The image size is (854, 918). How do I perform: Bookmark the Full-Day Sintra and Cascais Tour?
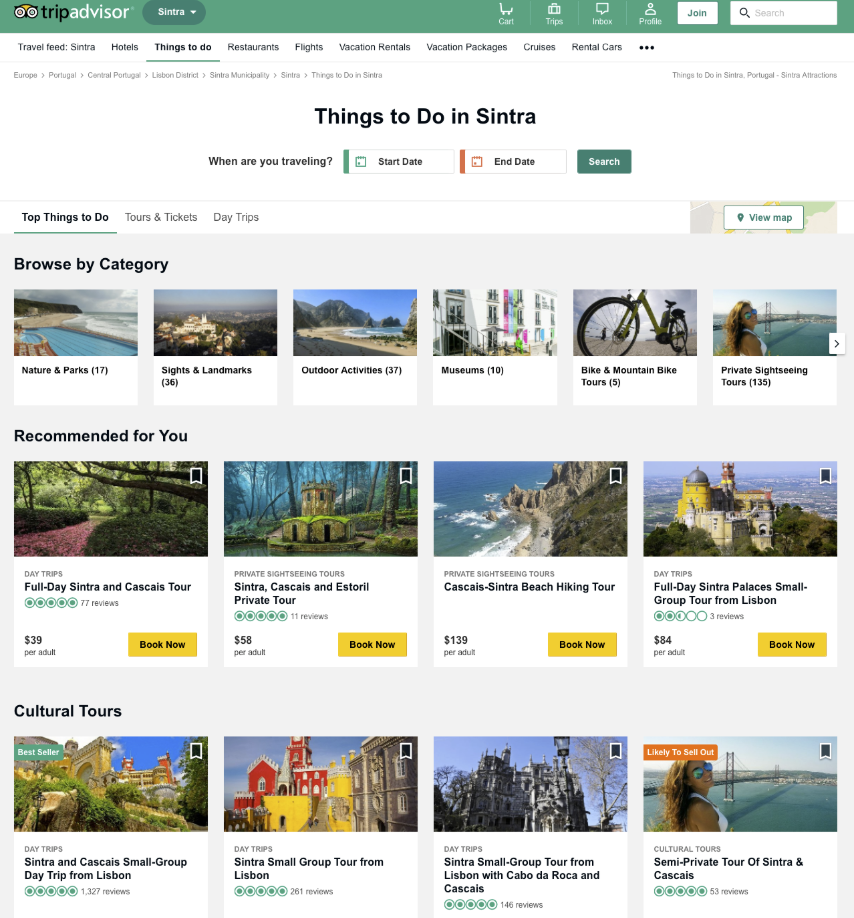click(196, 476)
